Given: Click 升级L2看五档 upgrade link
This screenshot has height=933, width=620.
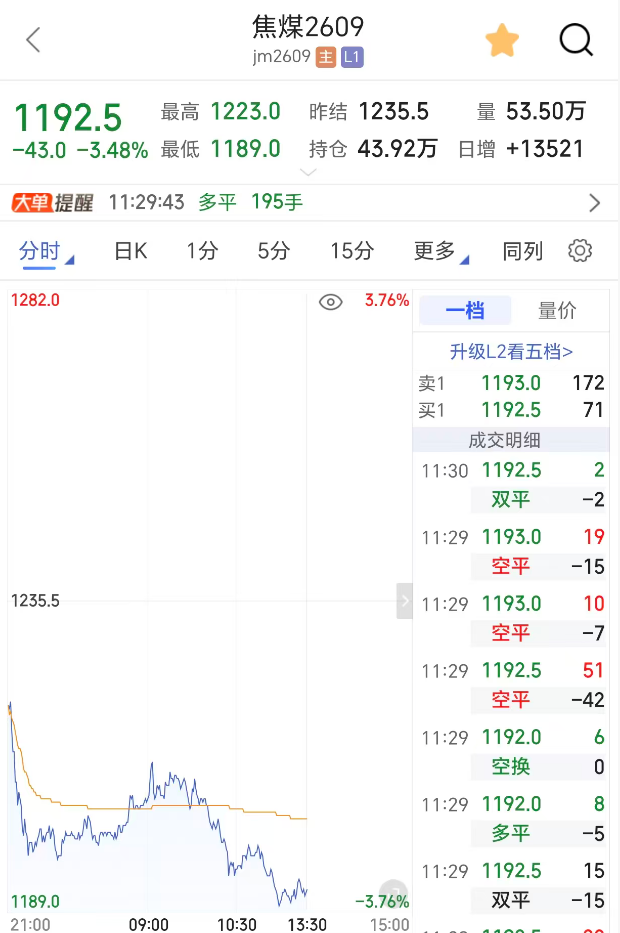Looking at the screenshot, I should tap(511, 351).
